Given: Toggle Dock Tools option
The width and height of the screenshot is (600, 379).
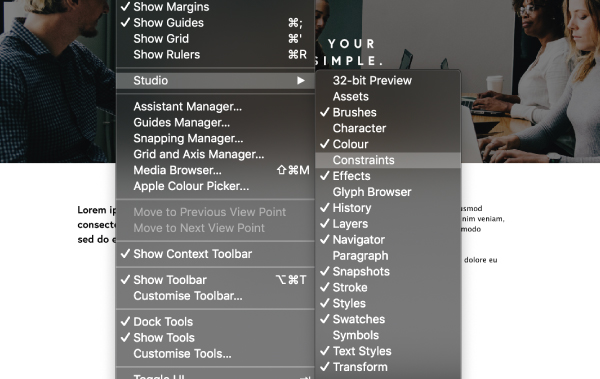Looking at the screenshot, I should point(215,322).
